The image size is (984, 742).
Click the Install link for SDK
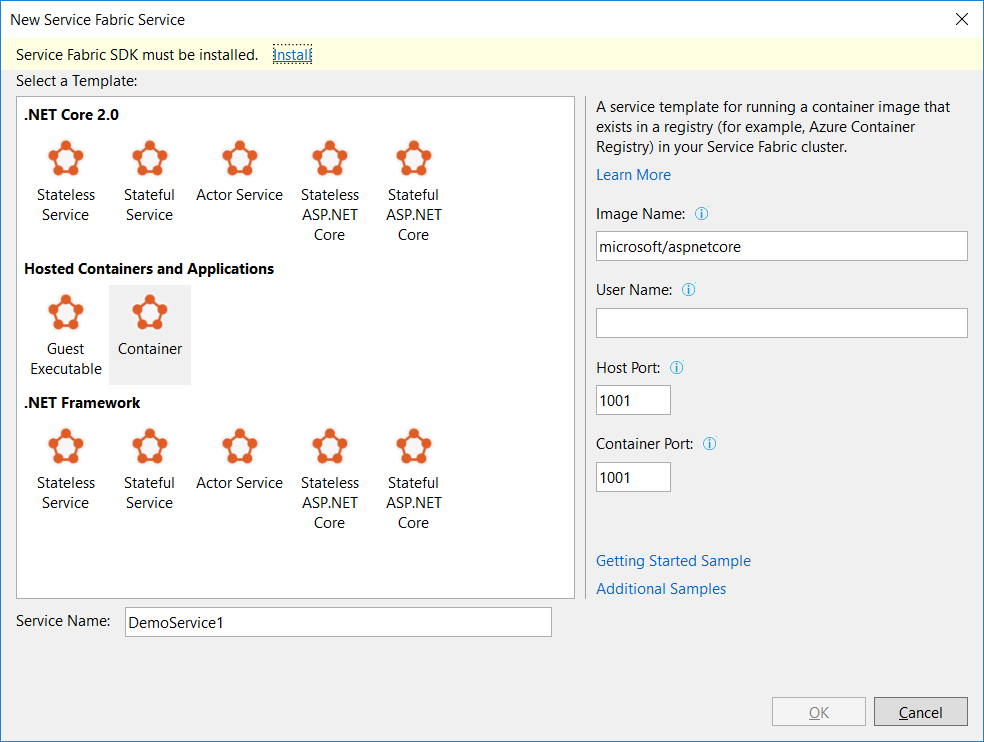point(292,55)
